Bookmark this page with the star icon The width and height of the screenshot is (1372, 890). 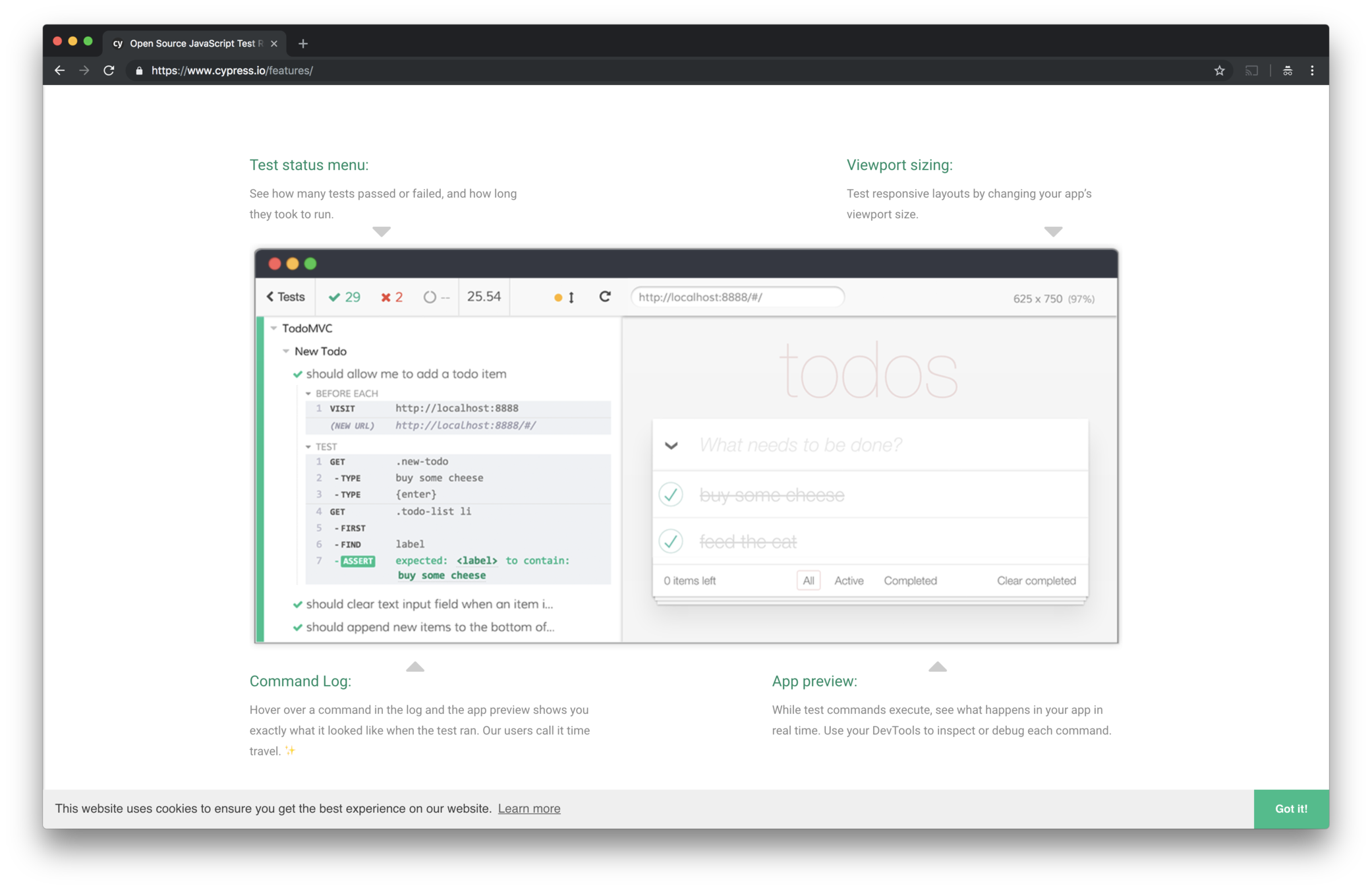[1219, 71]
